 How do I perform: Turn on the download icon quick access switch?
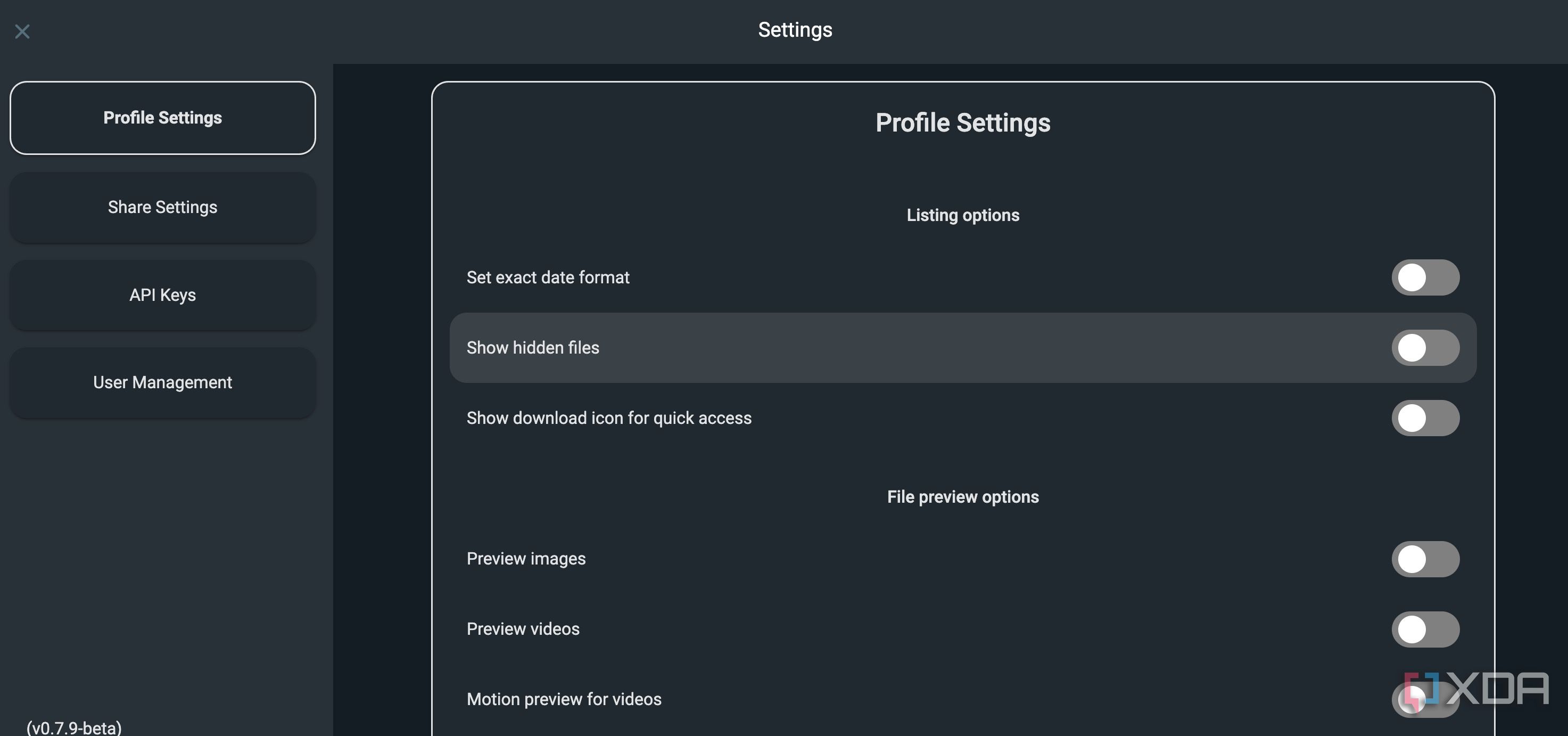coord(1425,418)
